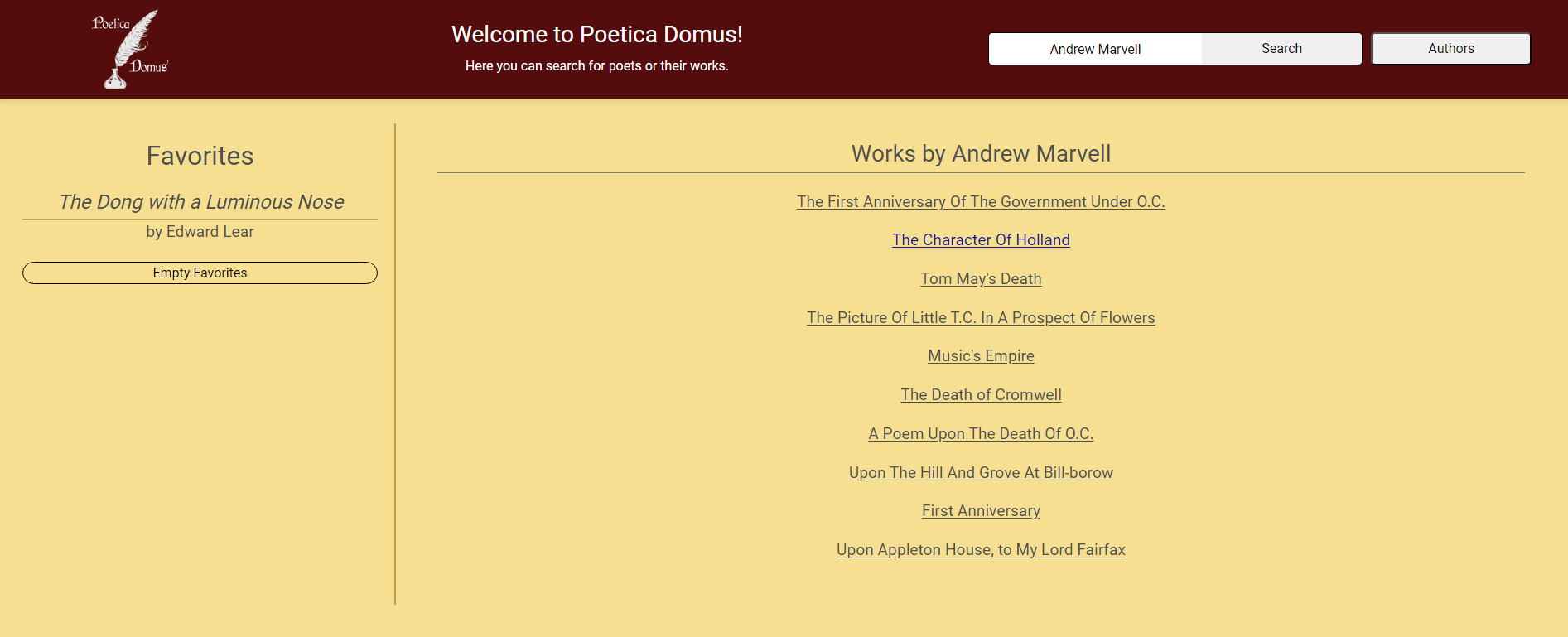
Task: Click the Favorites panel heading
Action: (200, 156)
